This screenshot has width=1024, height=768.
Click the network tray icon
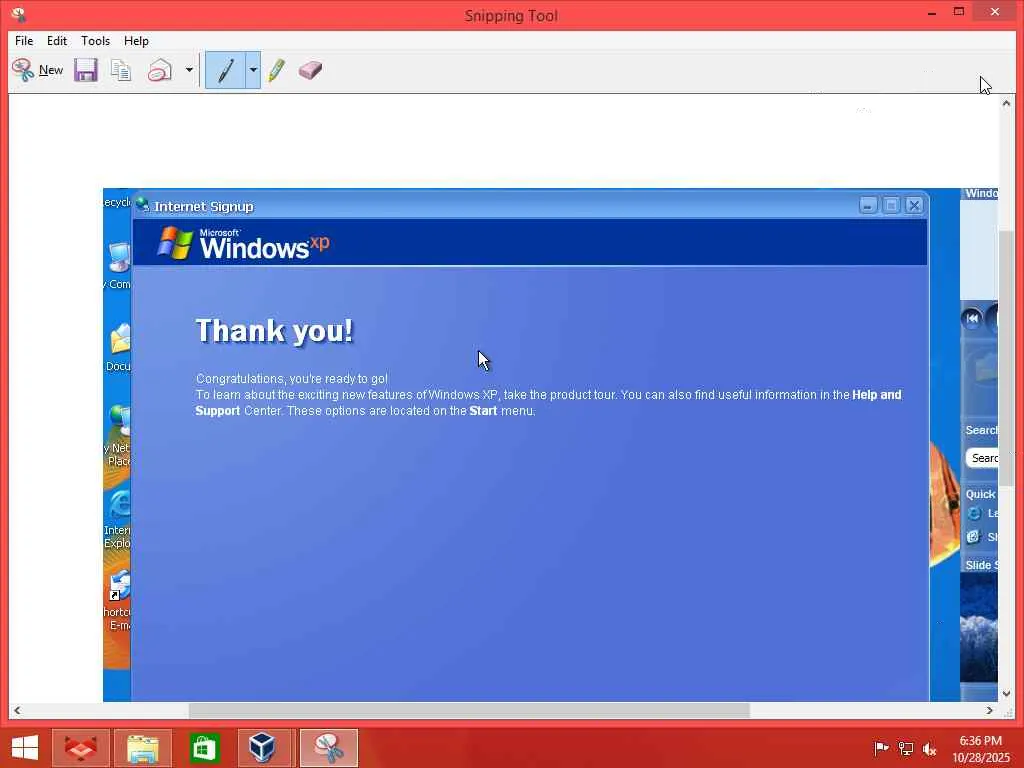[x=905, y=748]
